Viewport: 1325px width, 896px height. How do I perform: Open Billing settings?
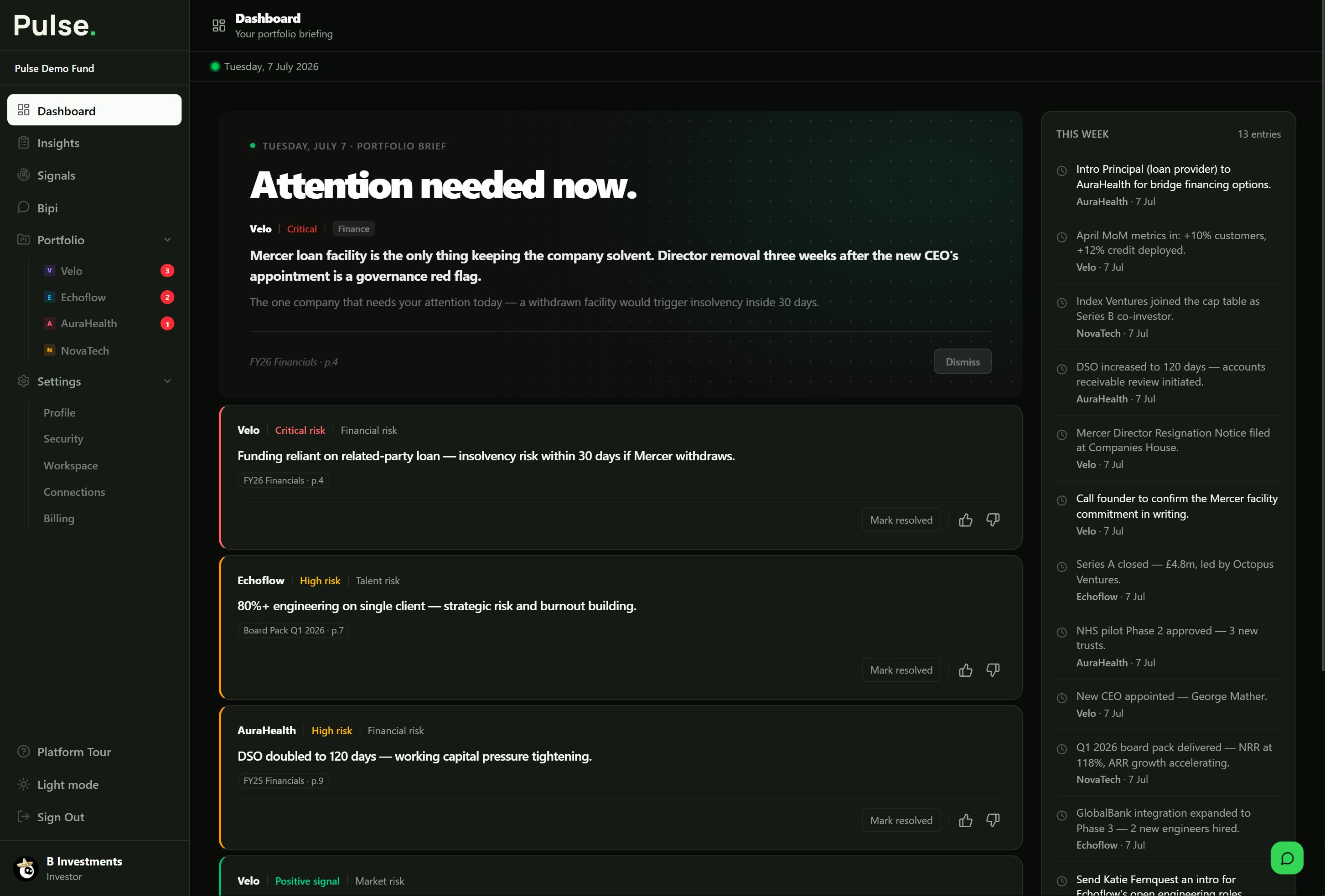click(x=59, y=518)
